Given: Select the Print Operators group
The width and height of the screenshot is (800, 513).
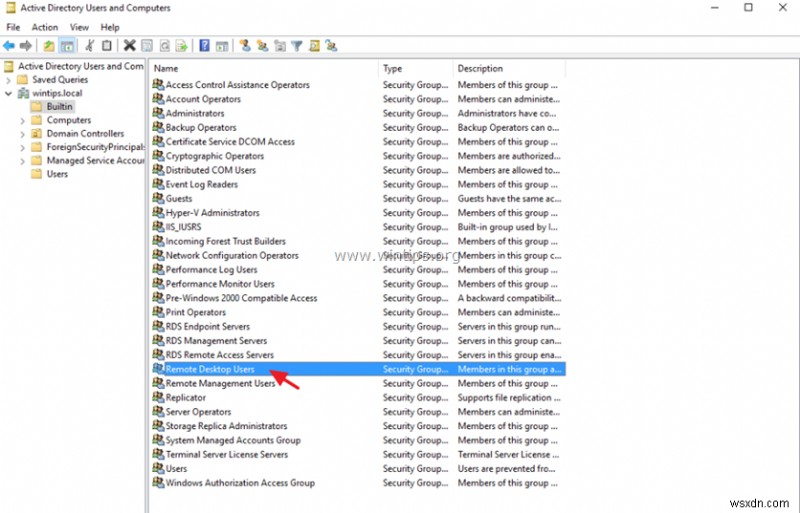Looking at the screenshot, I should (x=195, y=312).
